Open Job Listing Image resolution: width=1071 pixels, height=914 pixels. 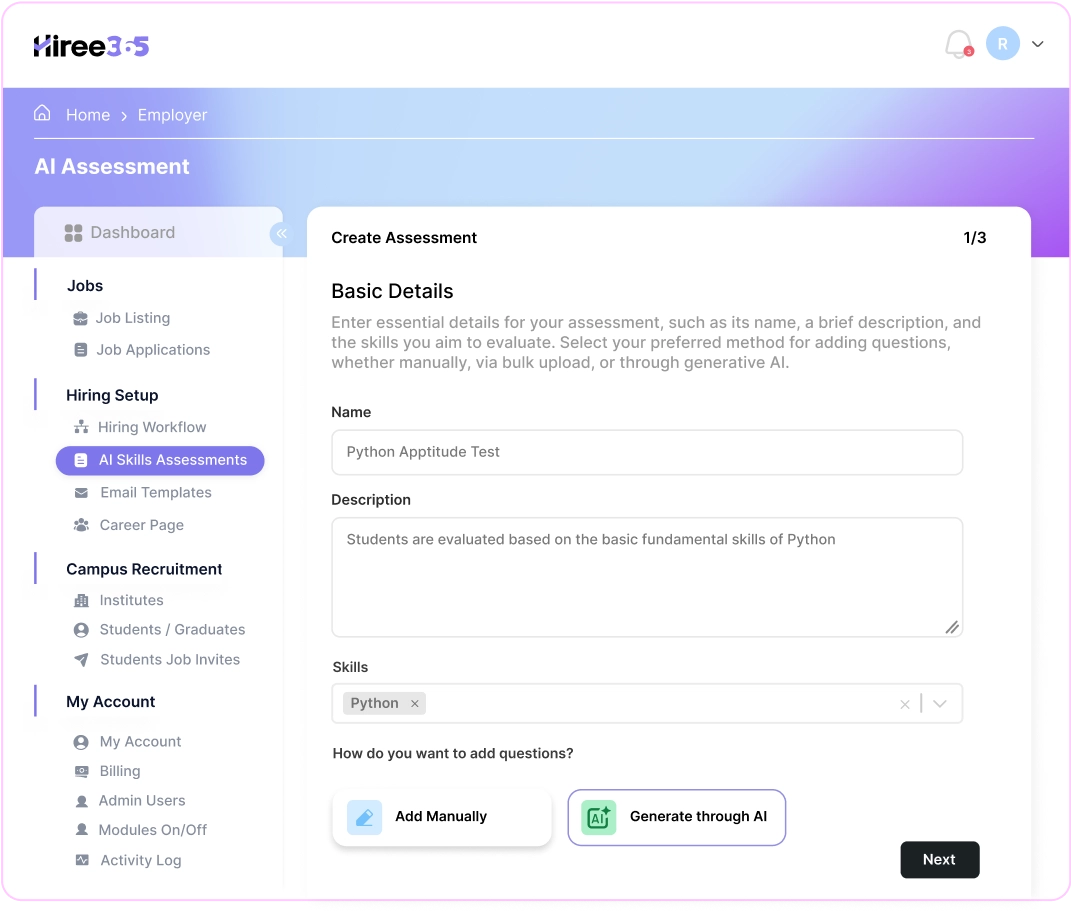[x=133, y=318]
